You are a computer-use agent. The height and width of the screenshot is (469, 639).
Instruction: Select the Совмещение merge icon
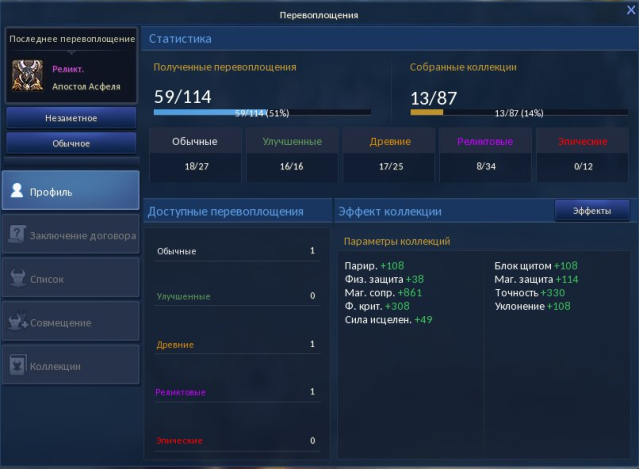click(x=17, y=323)
